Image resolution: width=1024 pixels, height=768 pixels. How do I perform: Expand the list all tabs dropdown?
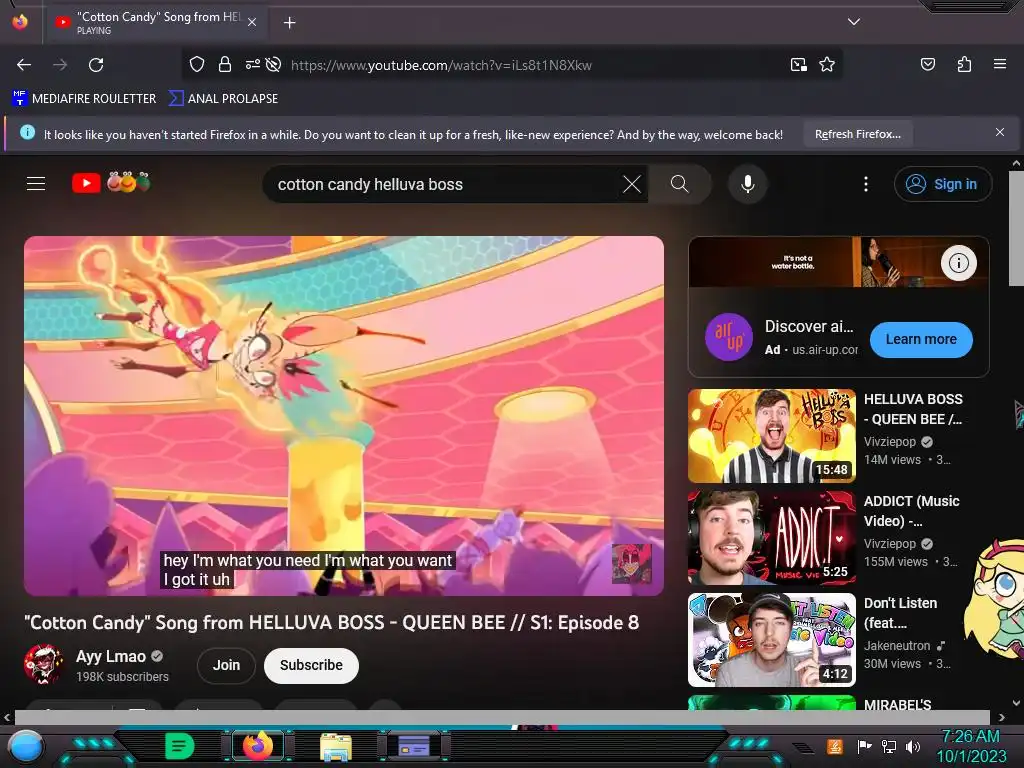(854, 22)
